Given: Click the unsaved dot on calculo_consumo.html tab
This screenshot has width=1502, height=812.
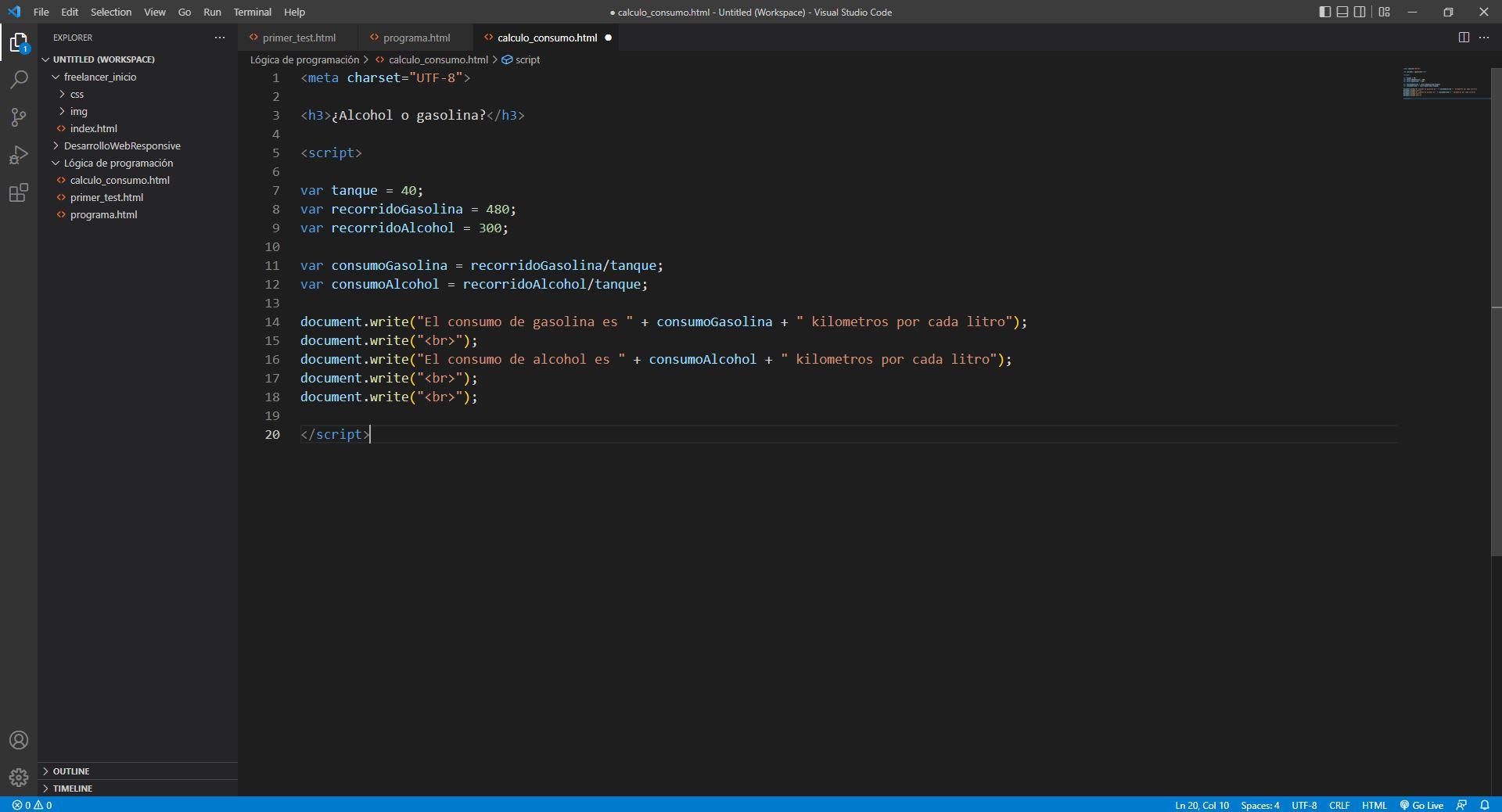Looking at the screenshot, I should 608,38.
